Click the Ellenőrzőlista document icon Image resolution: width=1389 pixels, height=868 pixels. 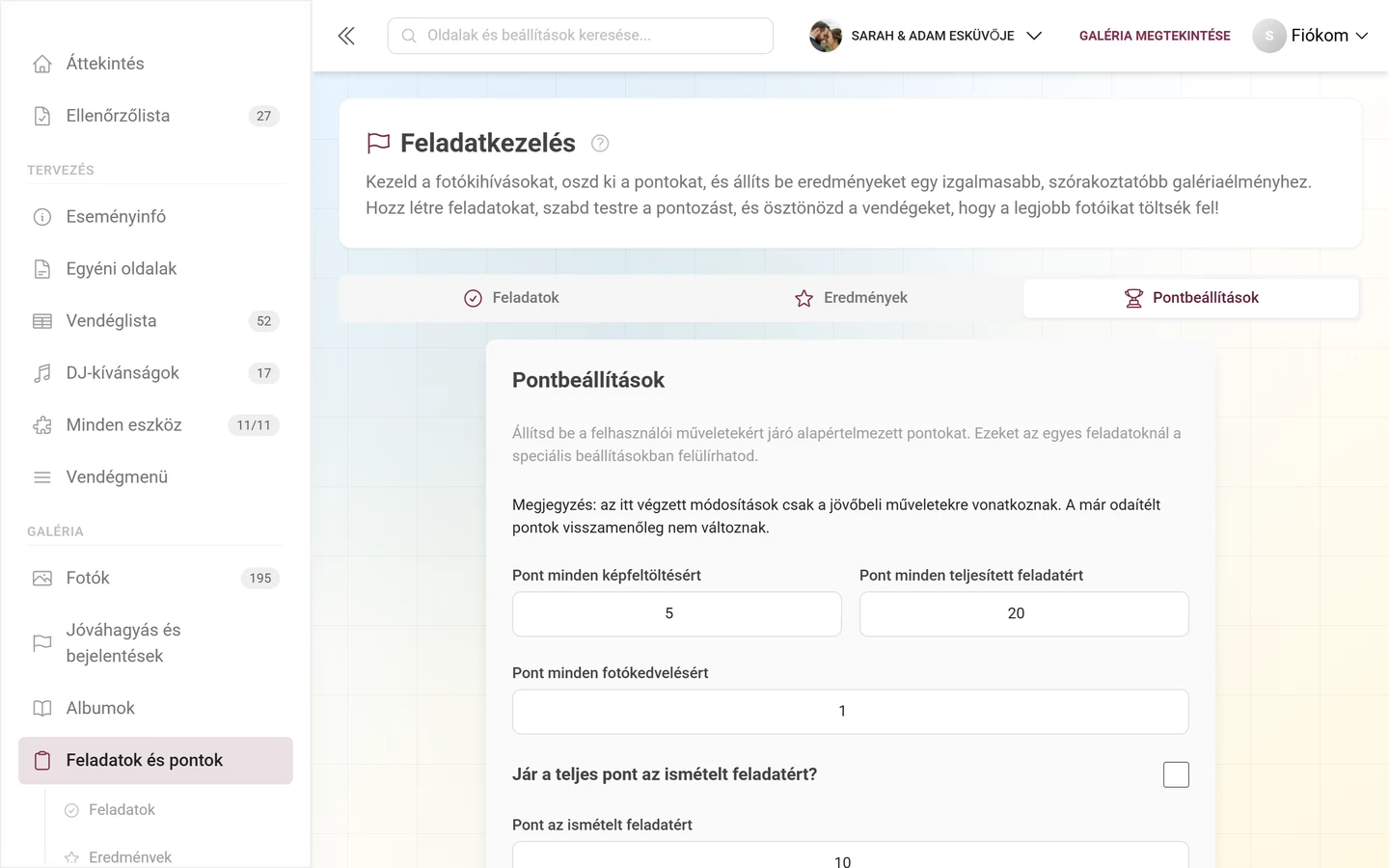point(42,116)
